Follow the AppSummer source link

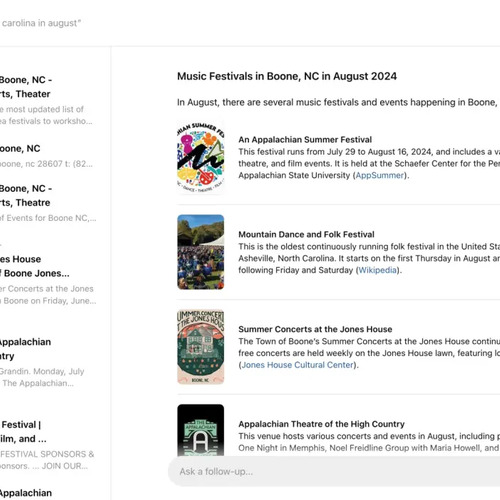[x=380, y=175]
